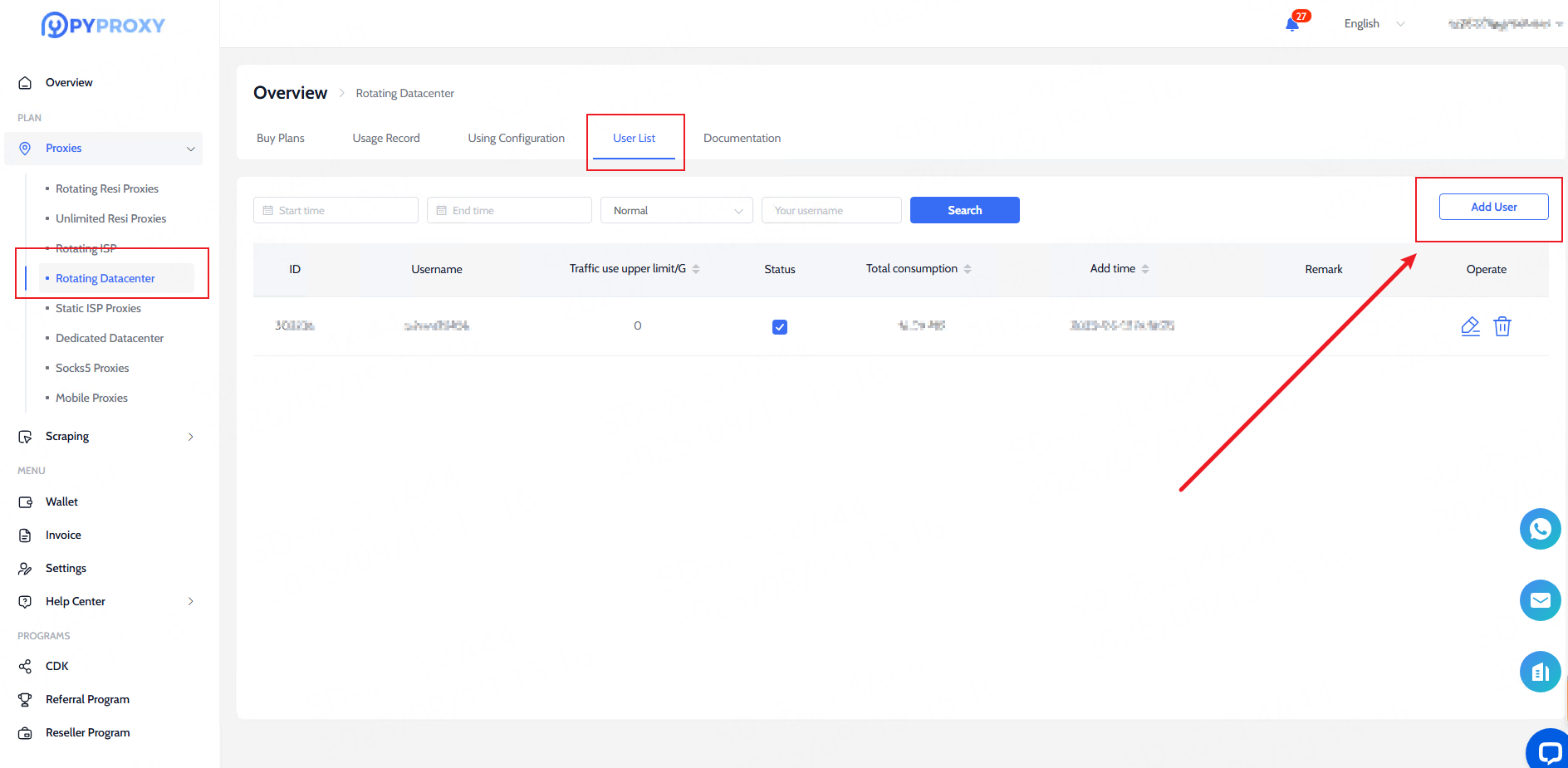Click the notification bell icon
The image size is (1568, 768).
point(1292,24)
